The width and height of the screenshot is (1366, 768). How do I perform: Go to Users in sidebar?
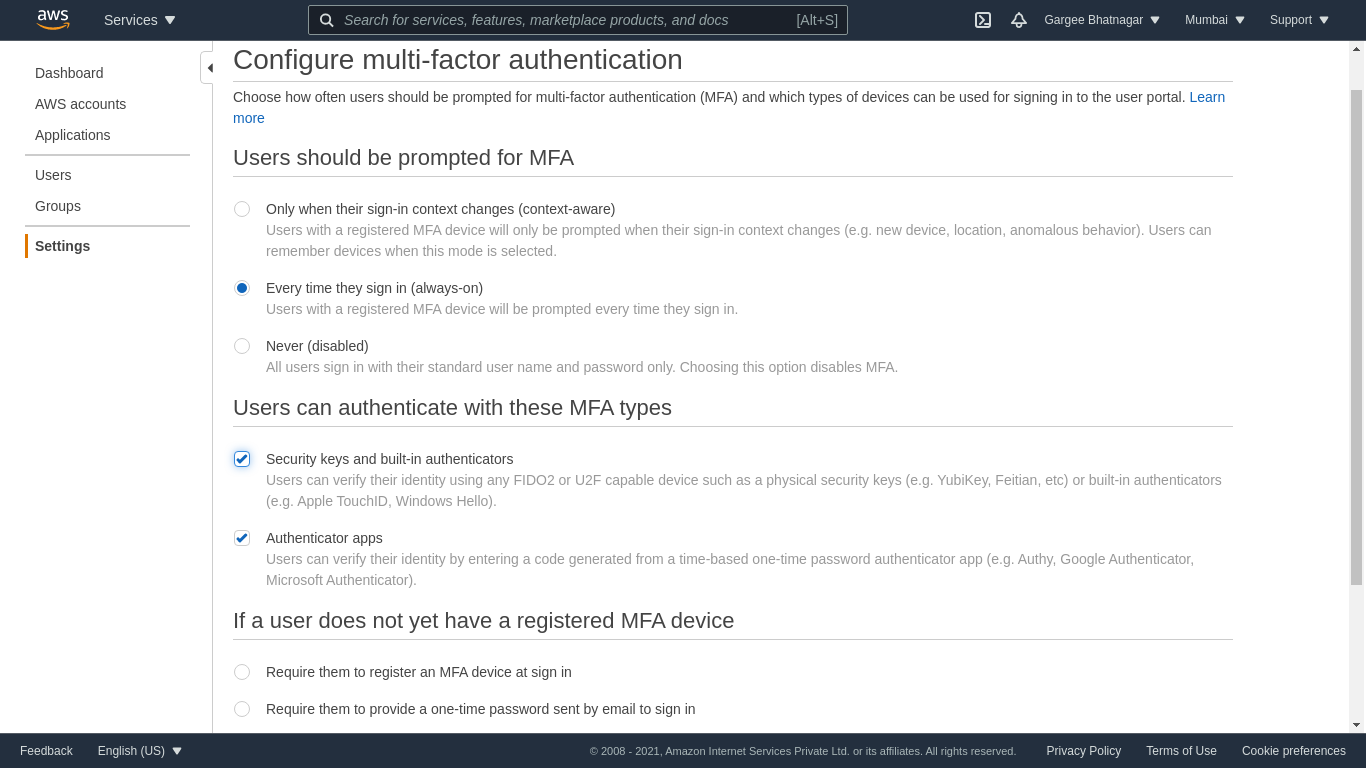(x=53, y=175)
